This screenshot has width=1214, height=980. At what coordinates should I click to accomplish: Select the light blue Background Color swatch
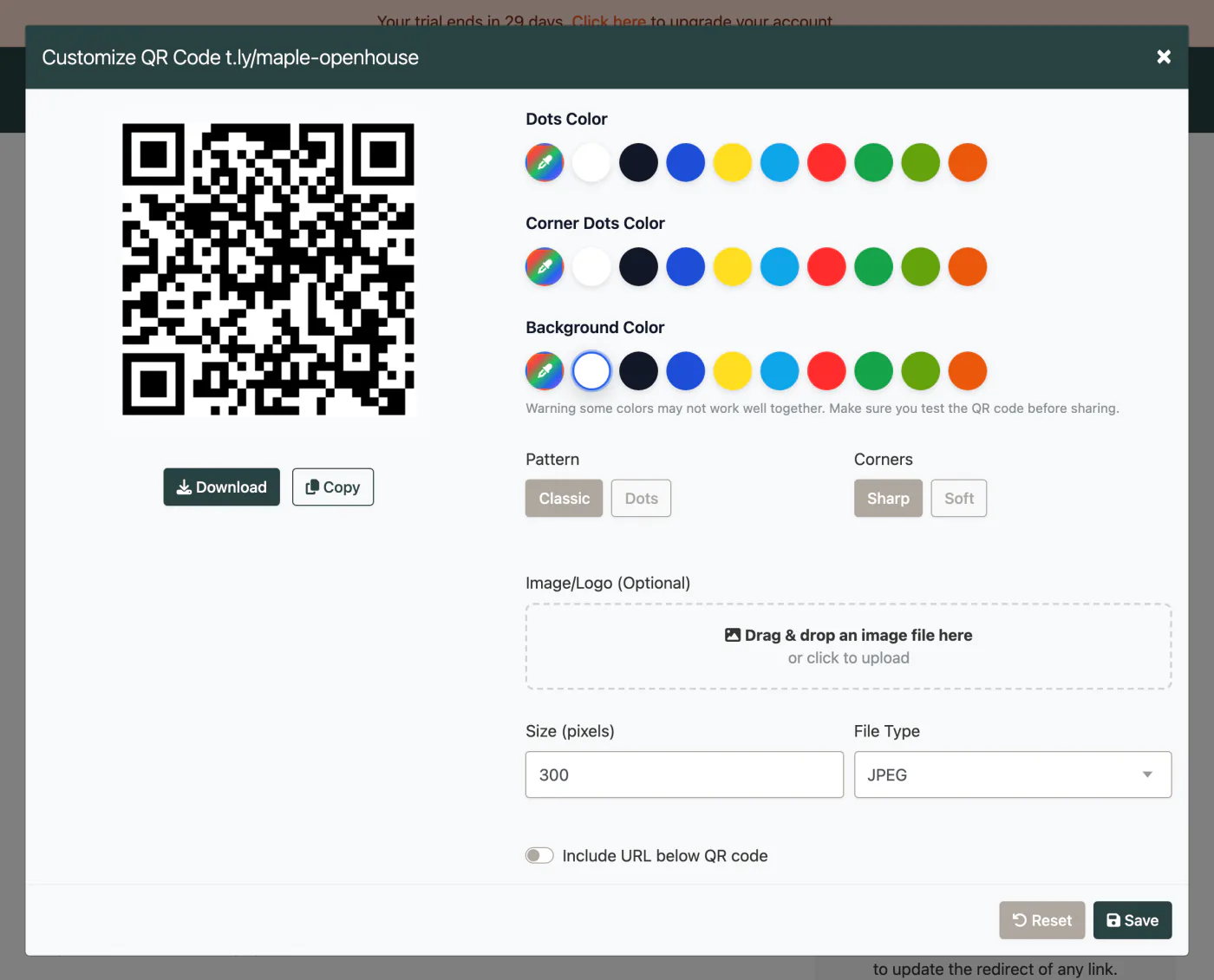coord(780,370)
